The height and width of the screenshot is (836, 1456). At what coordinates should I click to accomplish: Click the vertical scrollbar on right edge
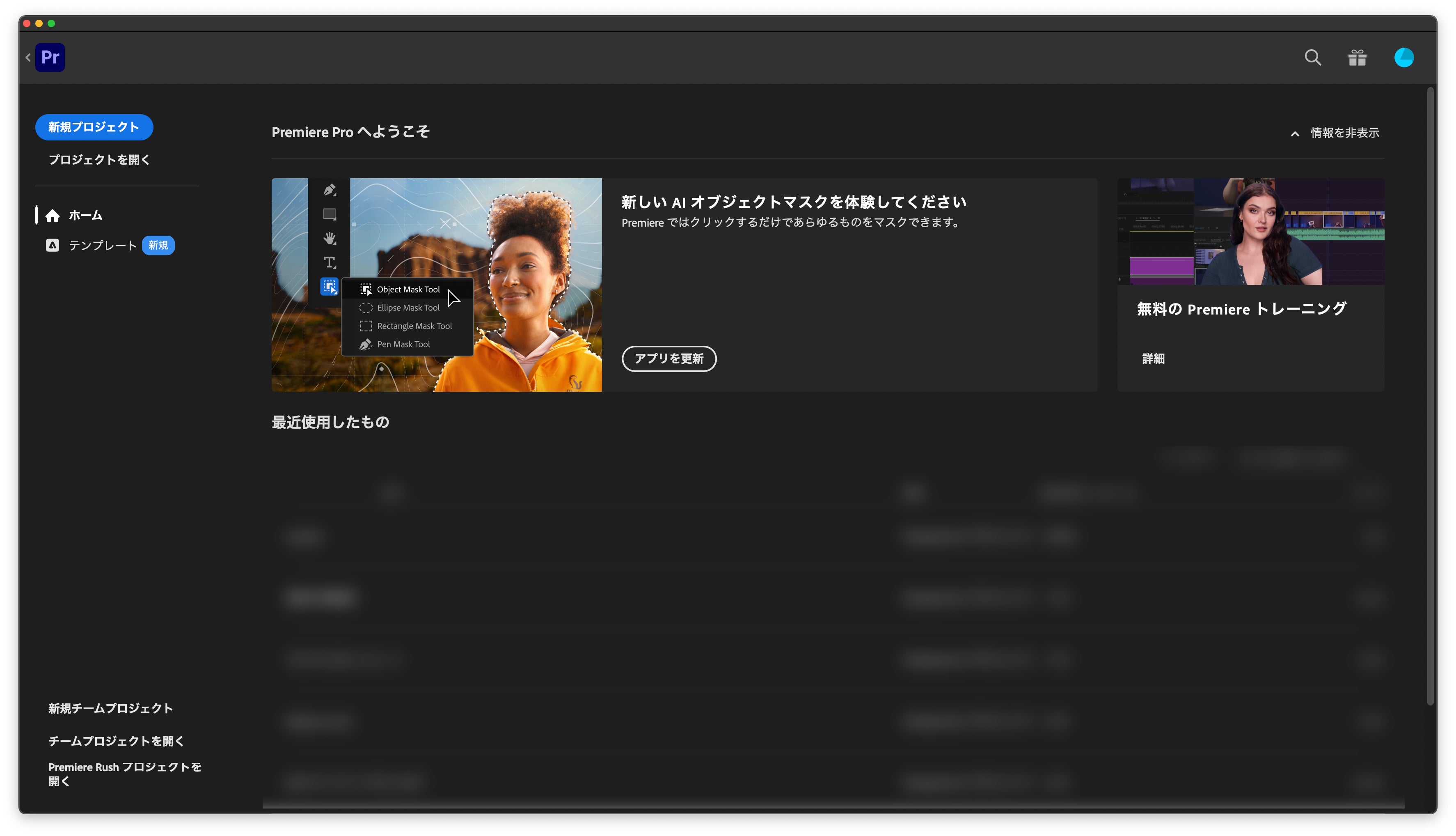1430,396
